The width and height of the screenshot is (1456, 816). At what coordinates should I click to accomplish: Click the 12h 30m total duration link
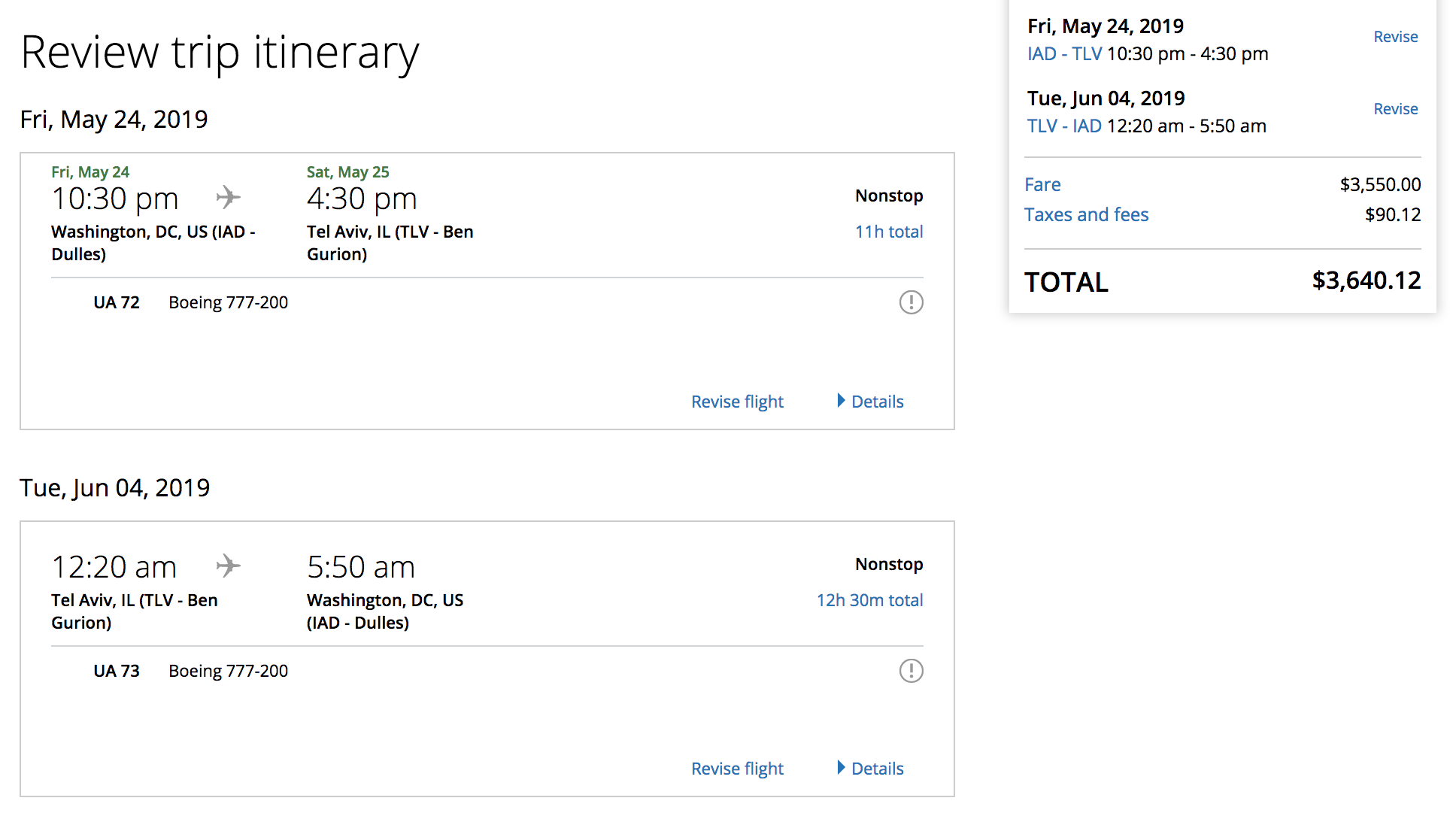[869, 600]
